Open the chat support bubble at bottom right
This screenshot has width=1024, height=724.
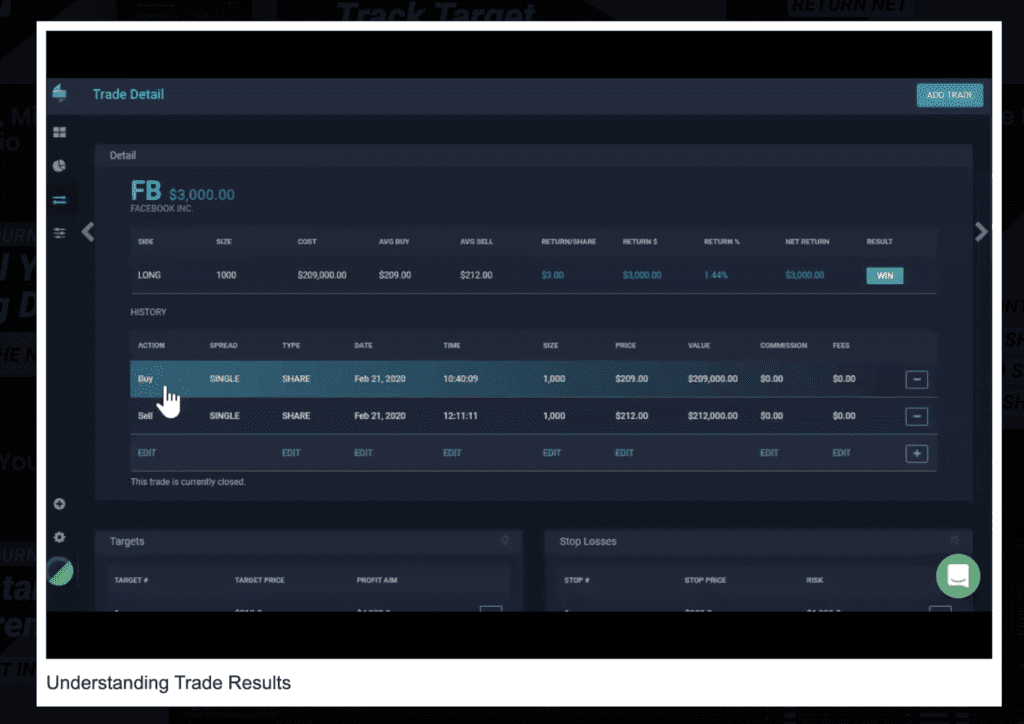[957, 576]
